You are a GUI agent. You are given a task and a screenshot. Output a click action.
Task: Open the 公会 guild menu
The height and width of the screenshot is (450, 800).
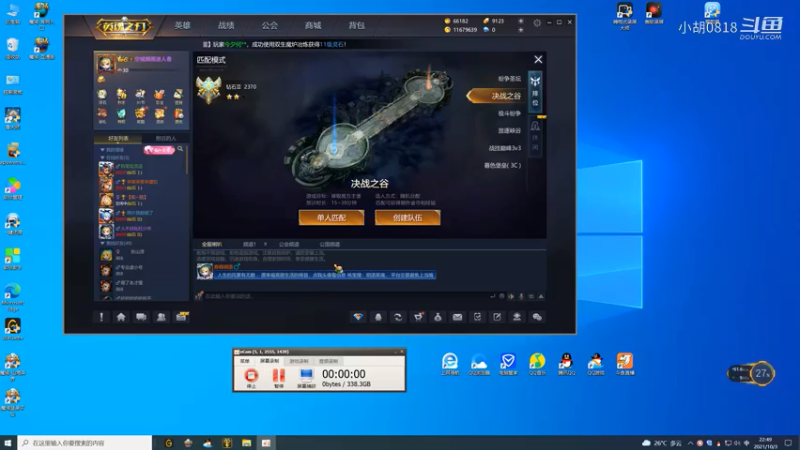click(x=269, y=25)
